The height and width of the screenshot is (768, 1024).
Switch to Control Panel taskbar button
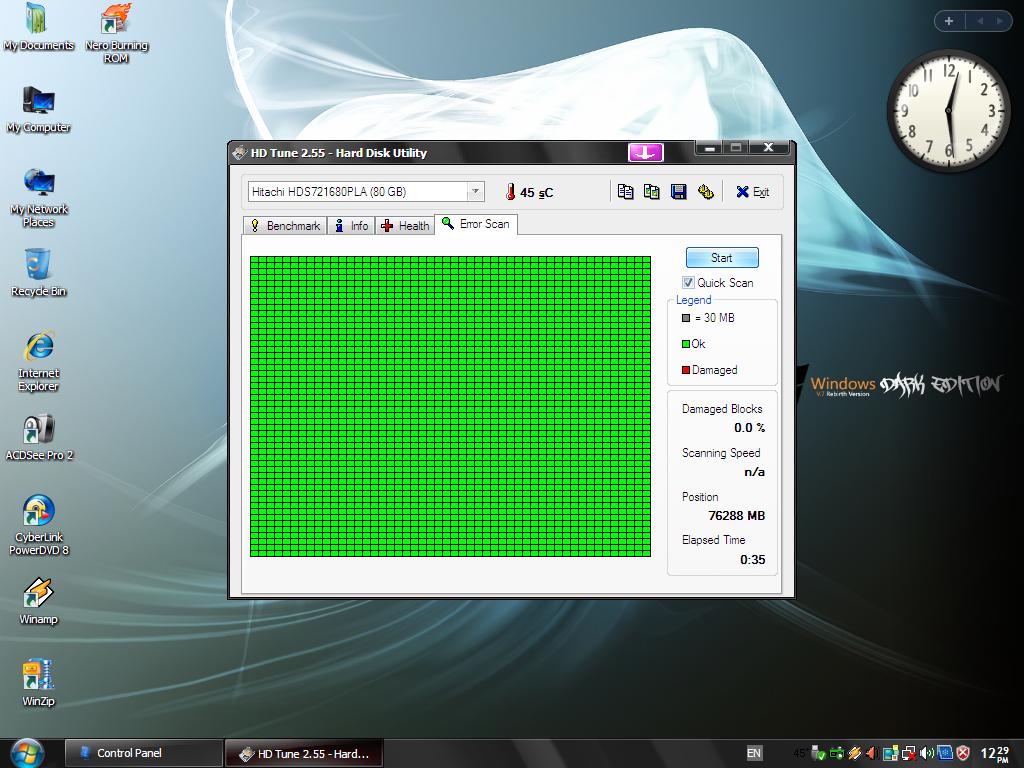pos(143,753)
